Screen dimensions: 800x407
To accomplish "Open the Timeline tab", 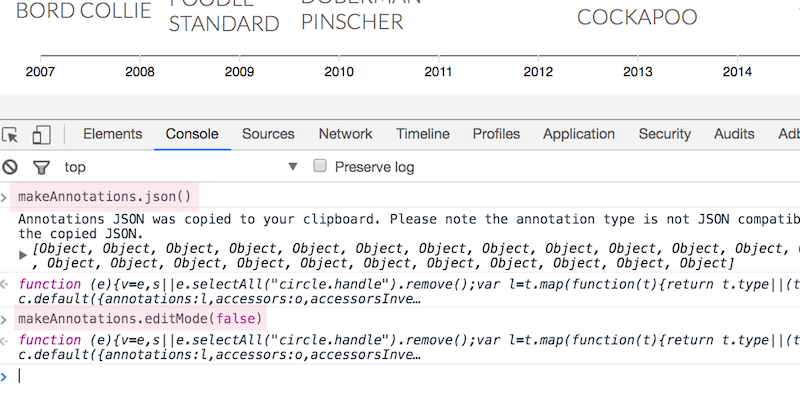I will 422,134.
